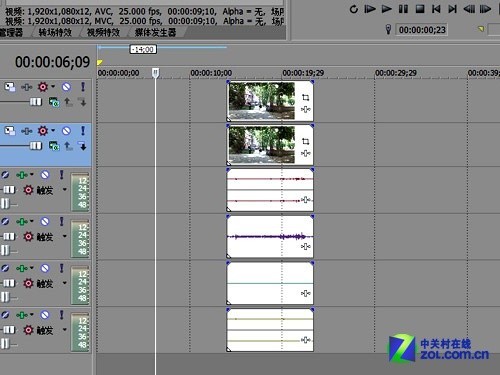The image size is (500, 375).
Task: Open automation settings on the first audio track
Action: (x=28, y=190)
